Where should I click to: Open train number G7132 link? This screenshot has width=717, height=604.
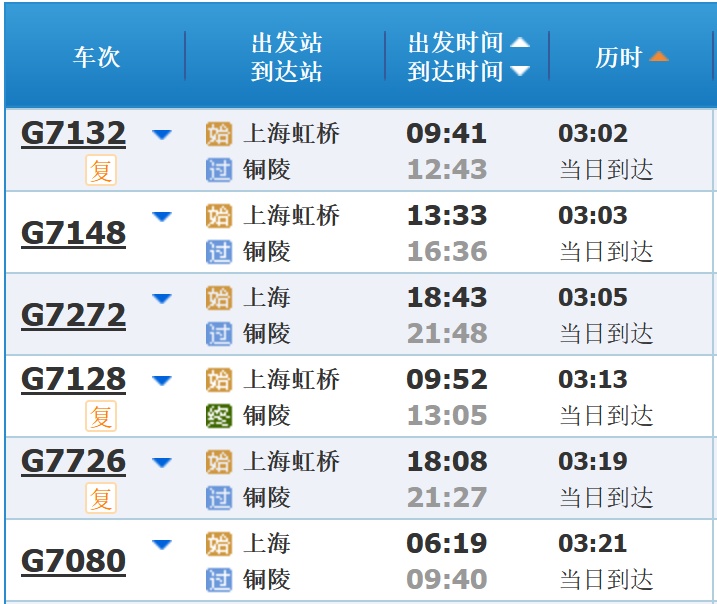click(x=73, y=133)
